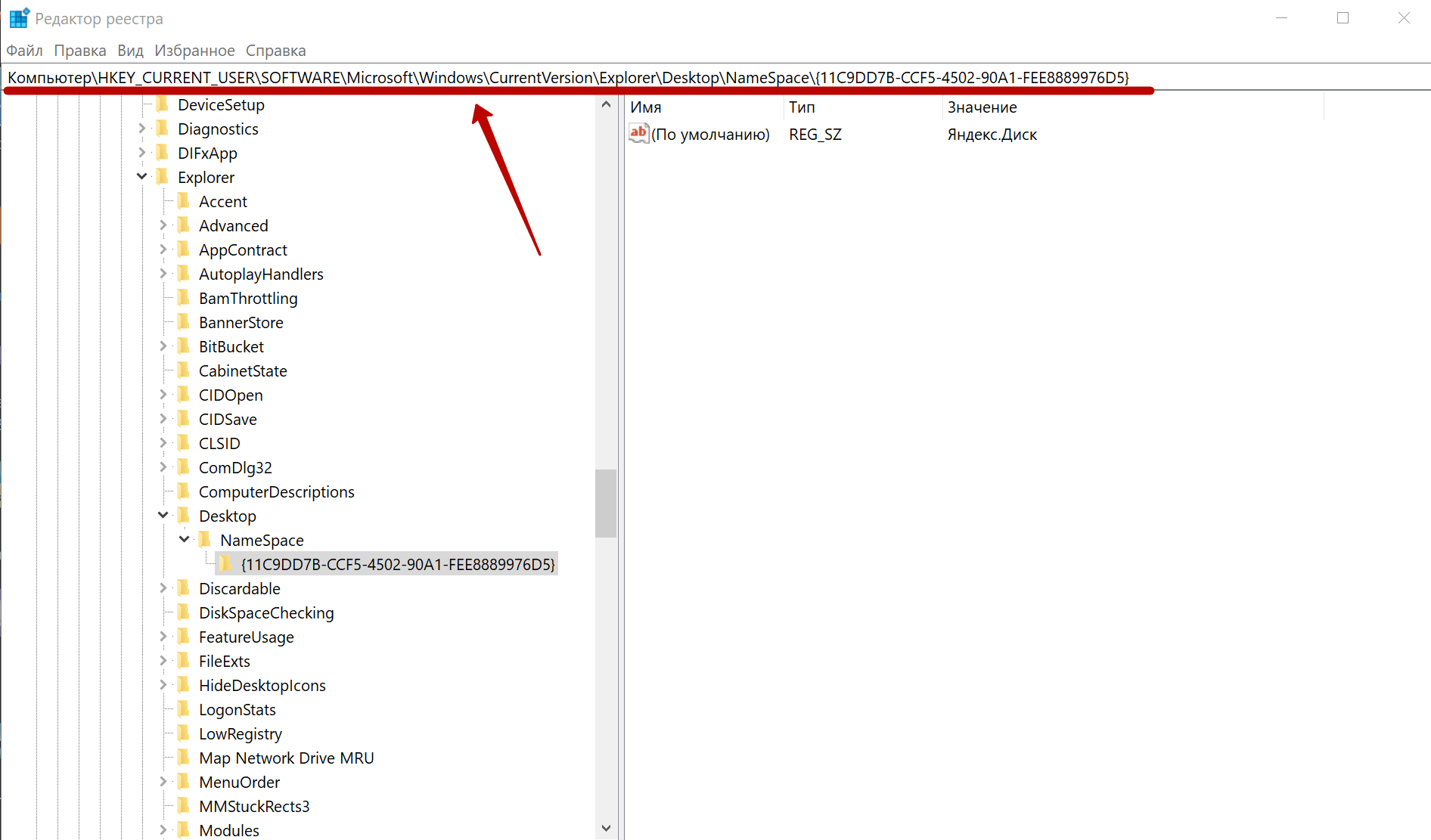Click the Desktop folder icon
Screen dimensions: 1431x840
coord(183,516)
